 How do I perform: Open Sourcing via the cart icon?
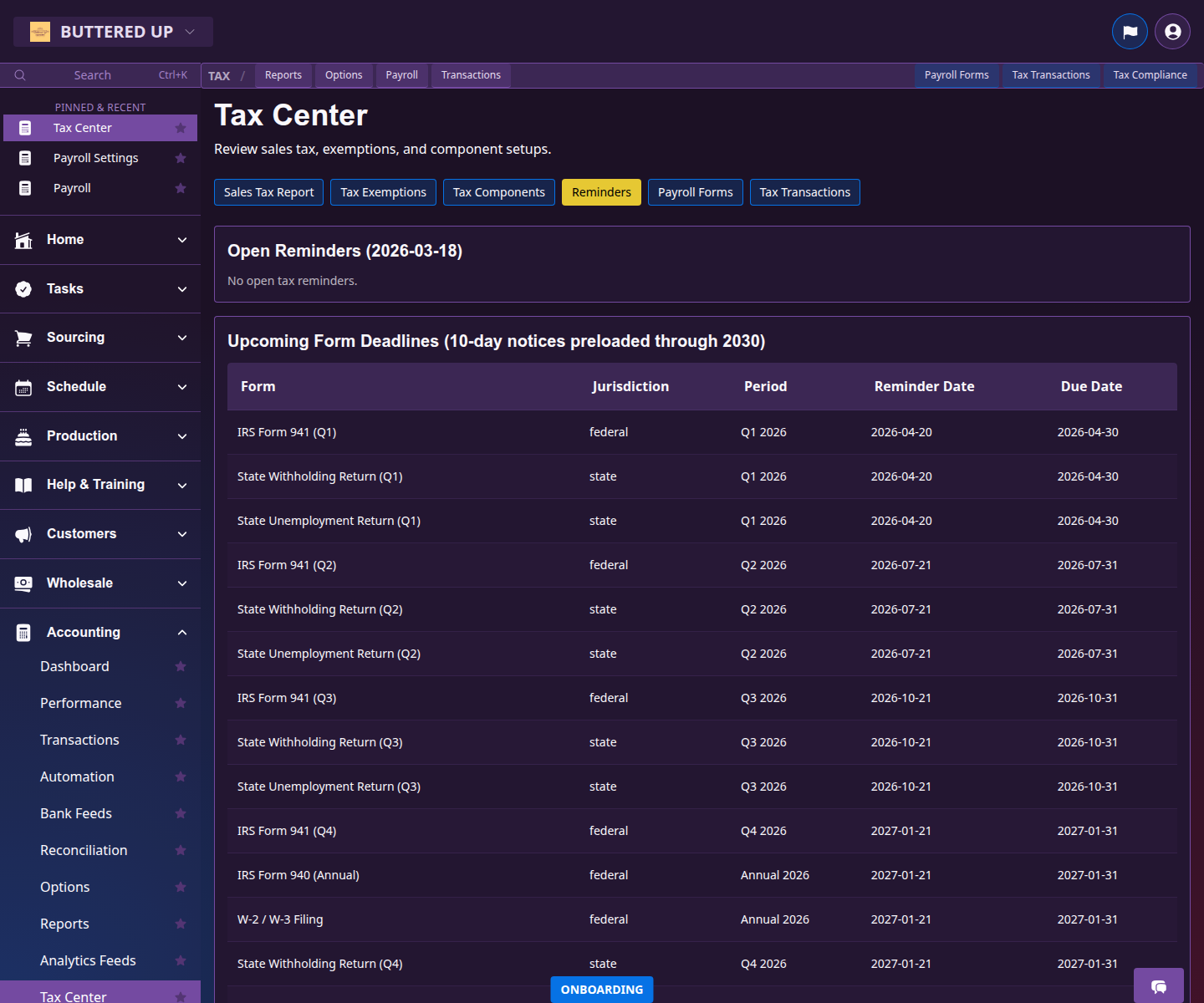point(23,338)
